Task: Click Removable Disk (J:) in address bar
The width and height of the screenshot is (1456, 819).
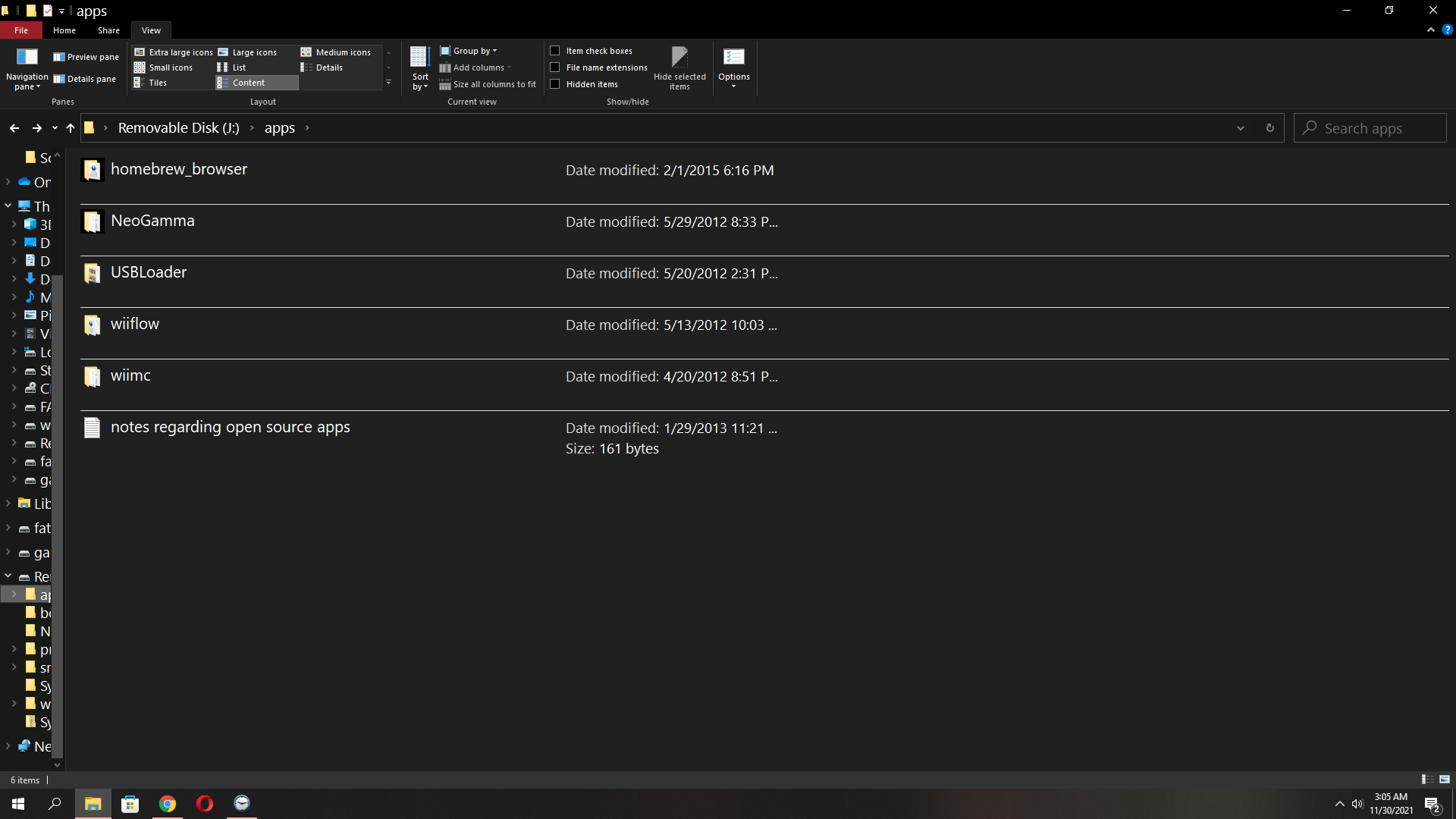Action: 178,128
